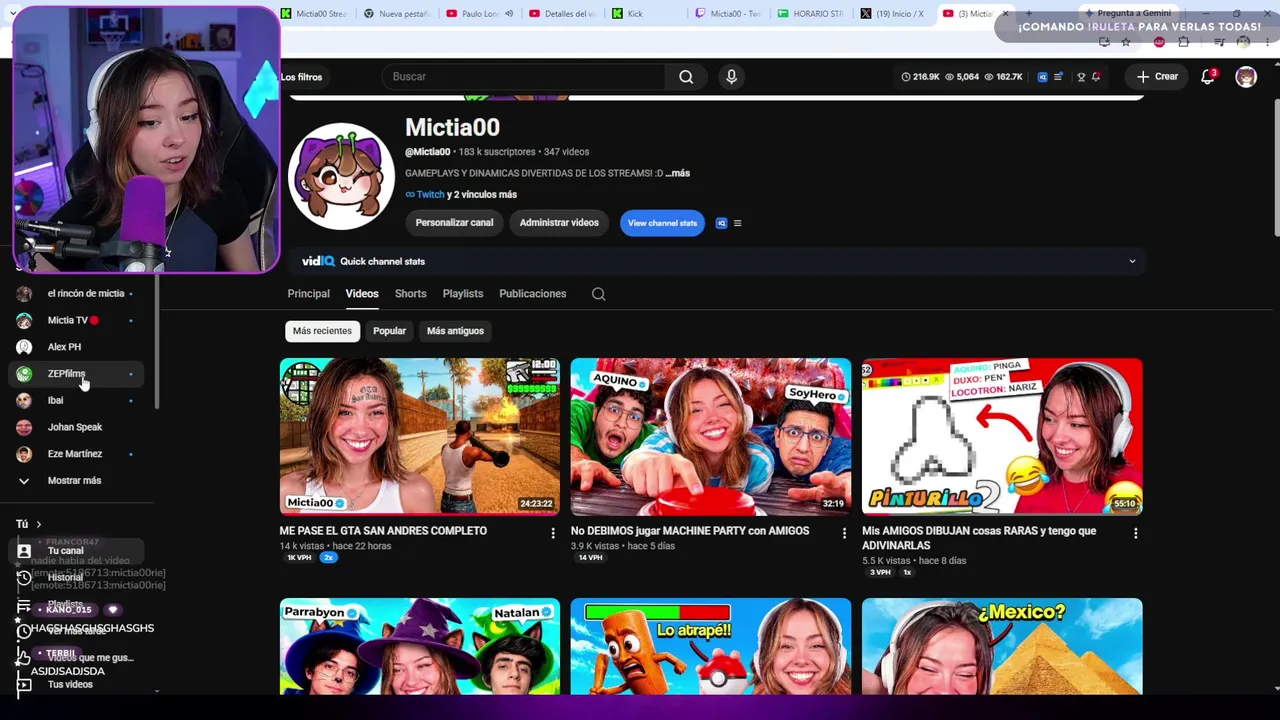Play the Machine Party con Amigos thumbnail
This screenshot has height=720, width=1280.
click(x=711, y=436)
